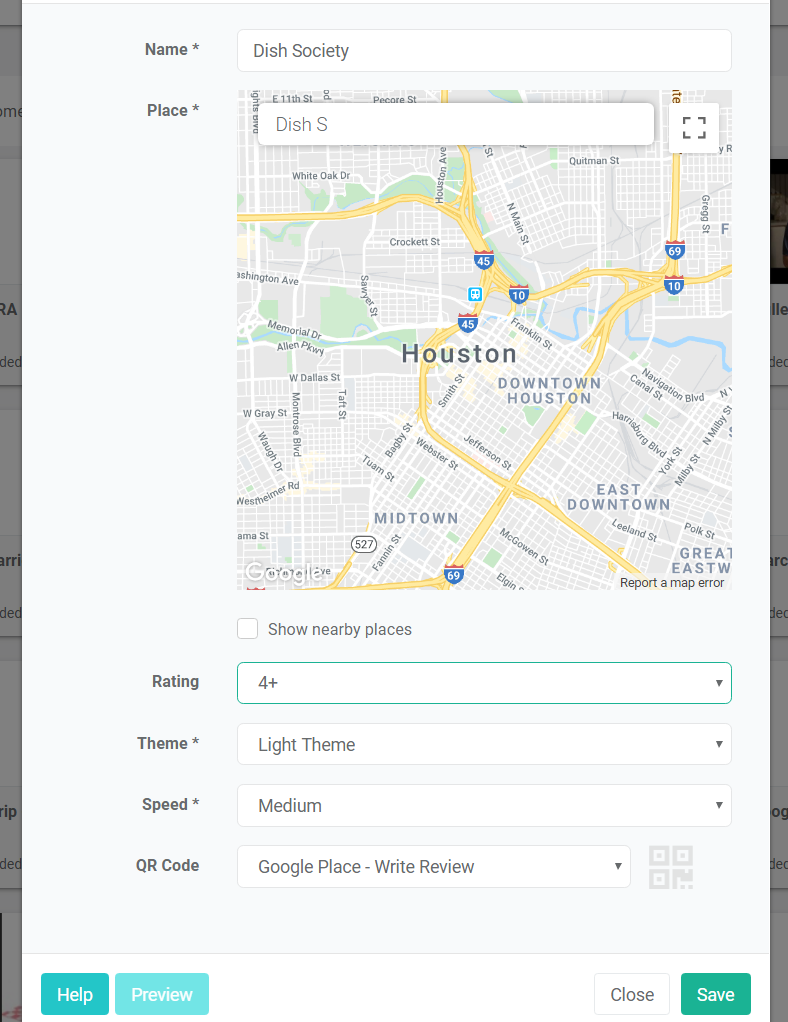Open the Speed dropdown set to Medium
788x1022 pixels.
point(484,805)
